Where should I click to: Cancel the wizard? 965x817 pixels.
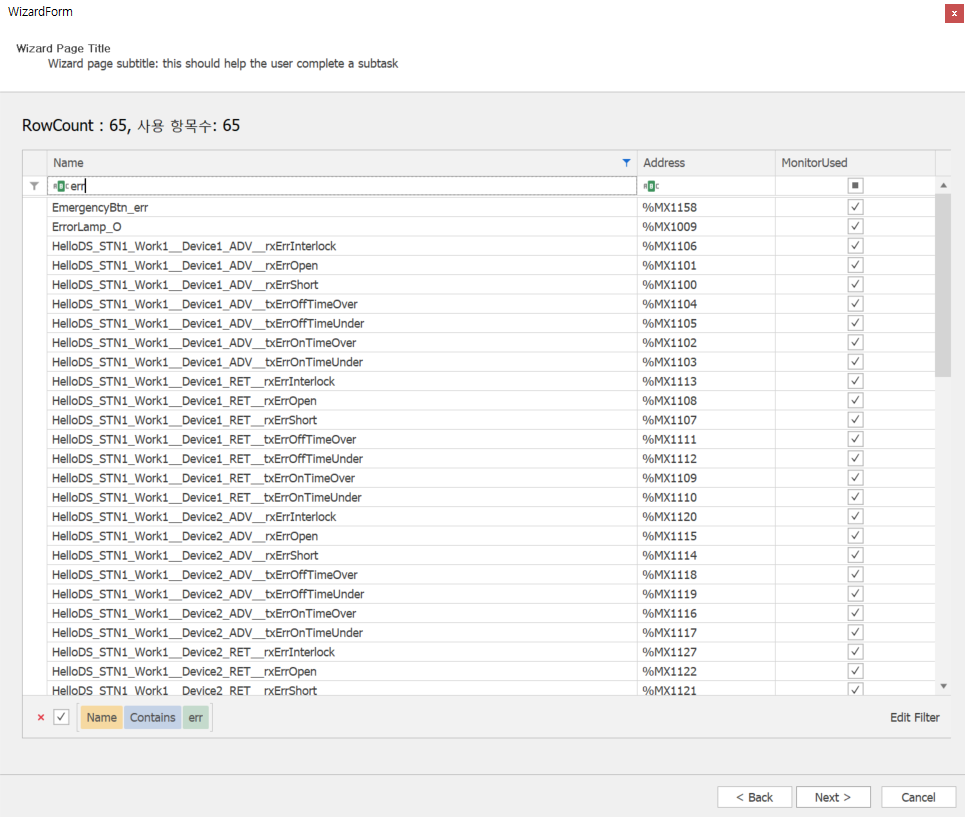pyautogui.click(x=918, y=797)
